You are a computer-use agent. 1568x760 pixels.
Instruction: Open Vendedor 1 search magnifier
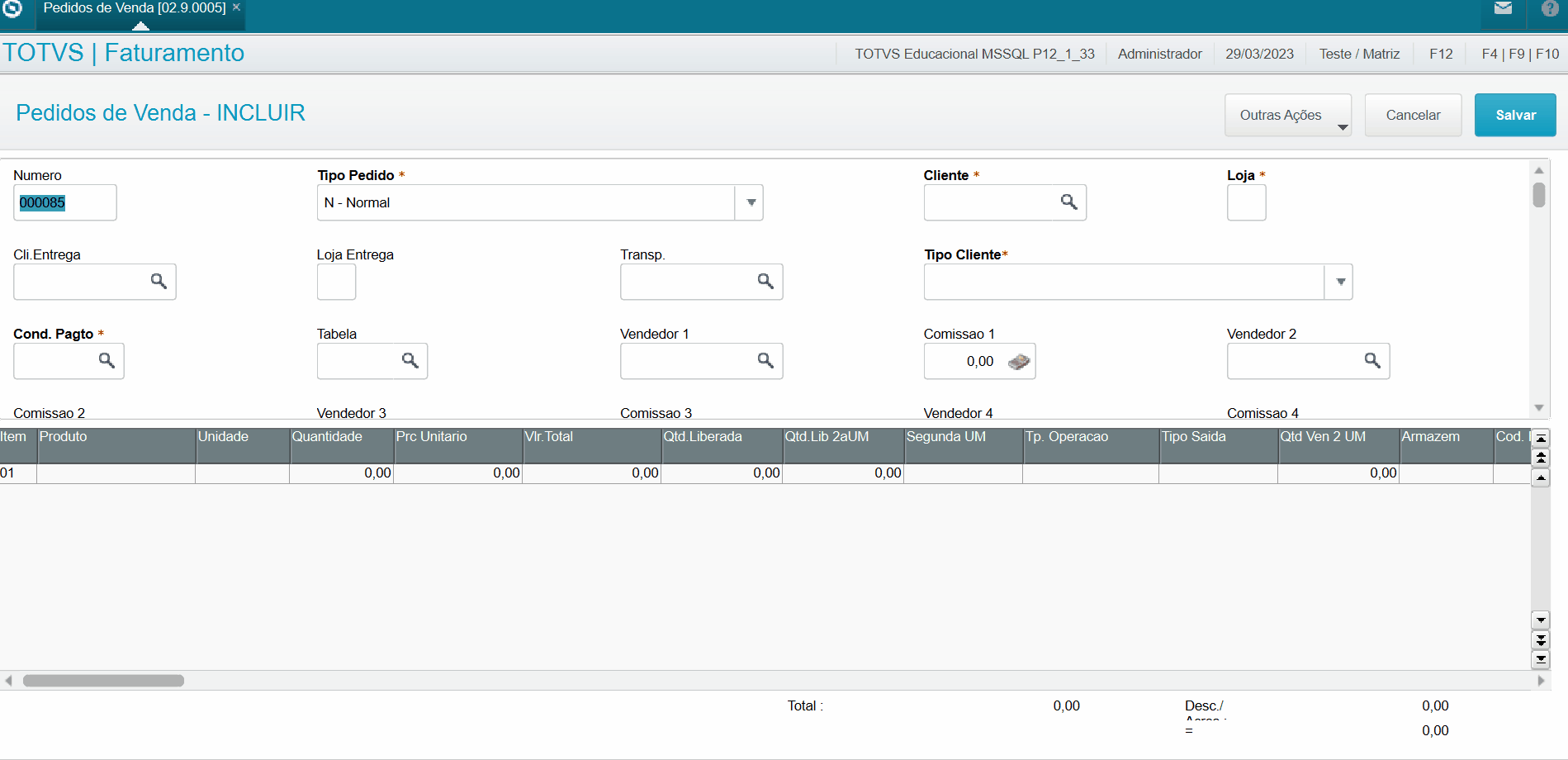[x=765, y=360]
